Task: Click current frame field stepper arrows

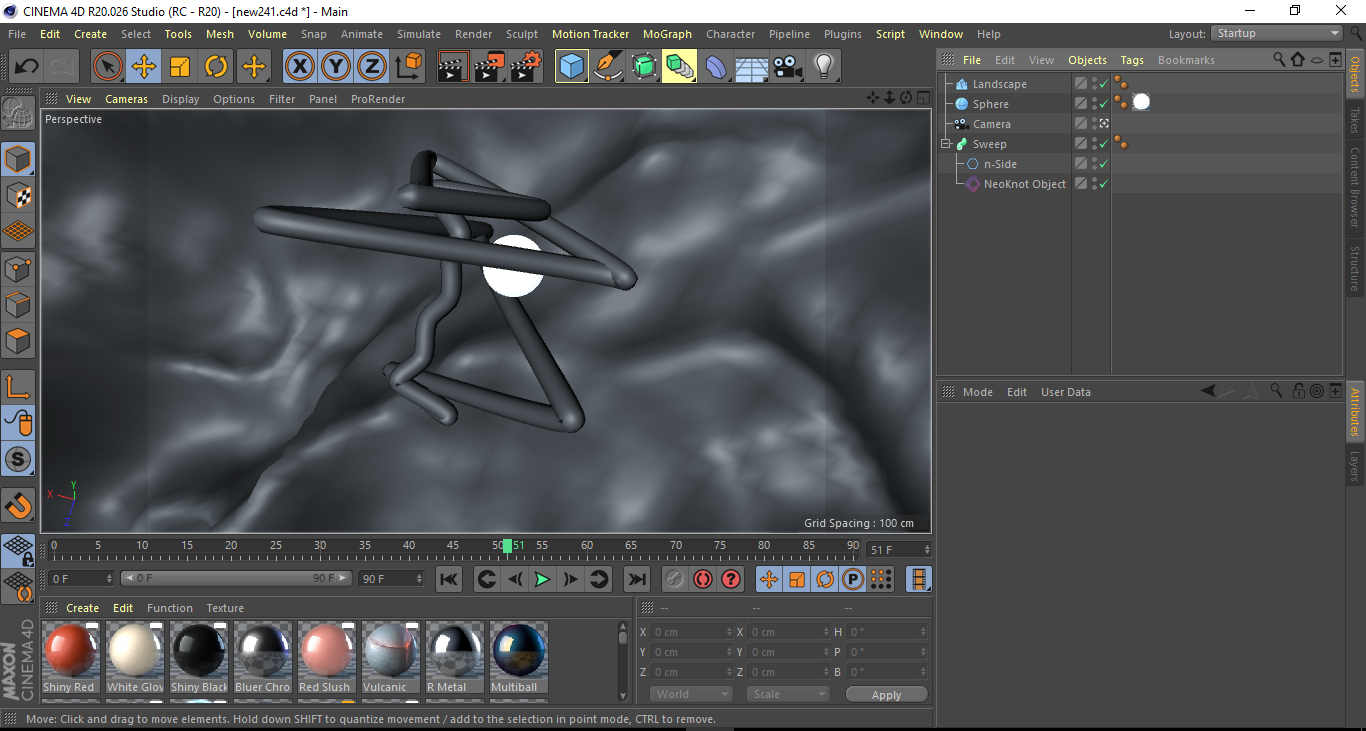Action: tap(927, 550)
